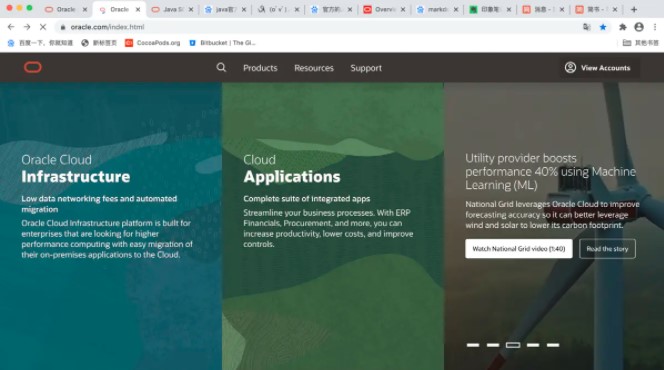Open the 百度一下 bookmark
The image size is (664, 370).
(40, 43)
